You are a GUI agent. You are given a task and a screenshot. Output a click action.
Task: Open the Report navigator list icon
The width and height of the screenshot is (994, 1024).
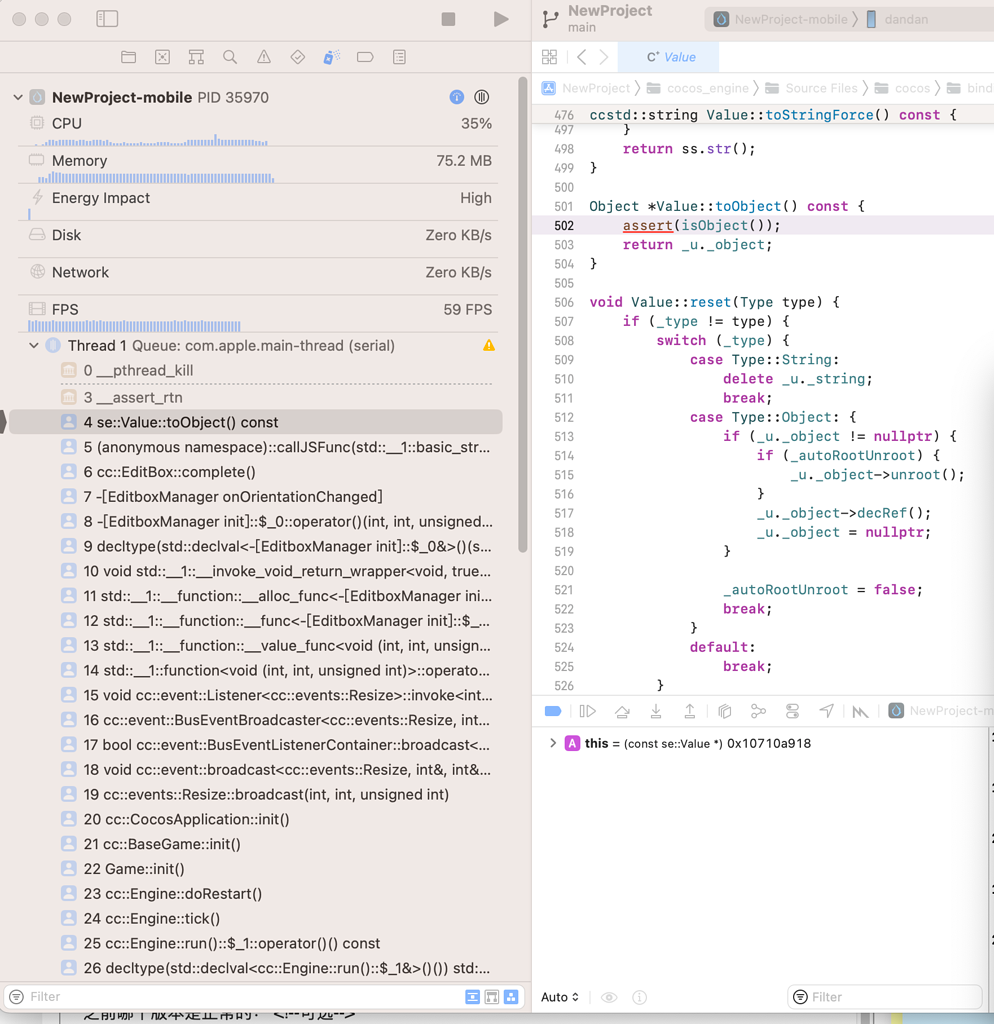(x=399, y=57)
